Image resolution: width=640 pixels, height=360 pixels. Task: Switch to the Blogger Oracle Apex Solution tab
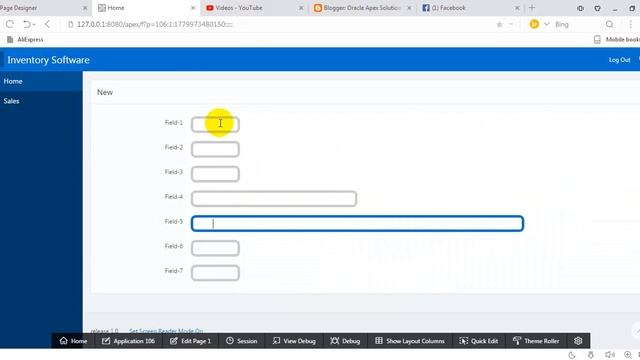click(x=362, y=8)
